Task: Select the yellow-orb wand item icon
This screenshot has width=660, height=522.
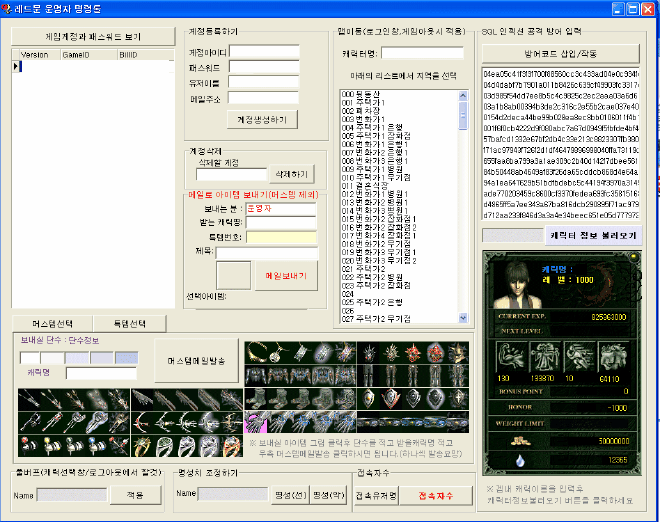Action: [x=52, y=446]
